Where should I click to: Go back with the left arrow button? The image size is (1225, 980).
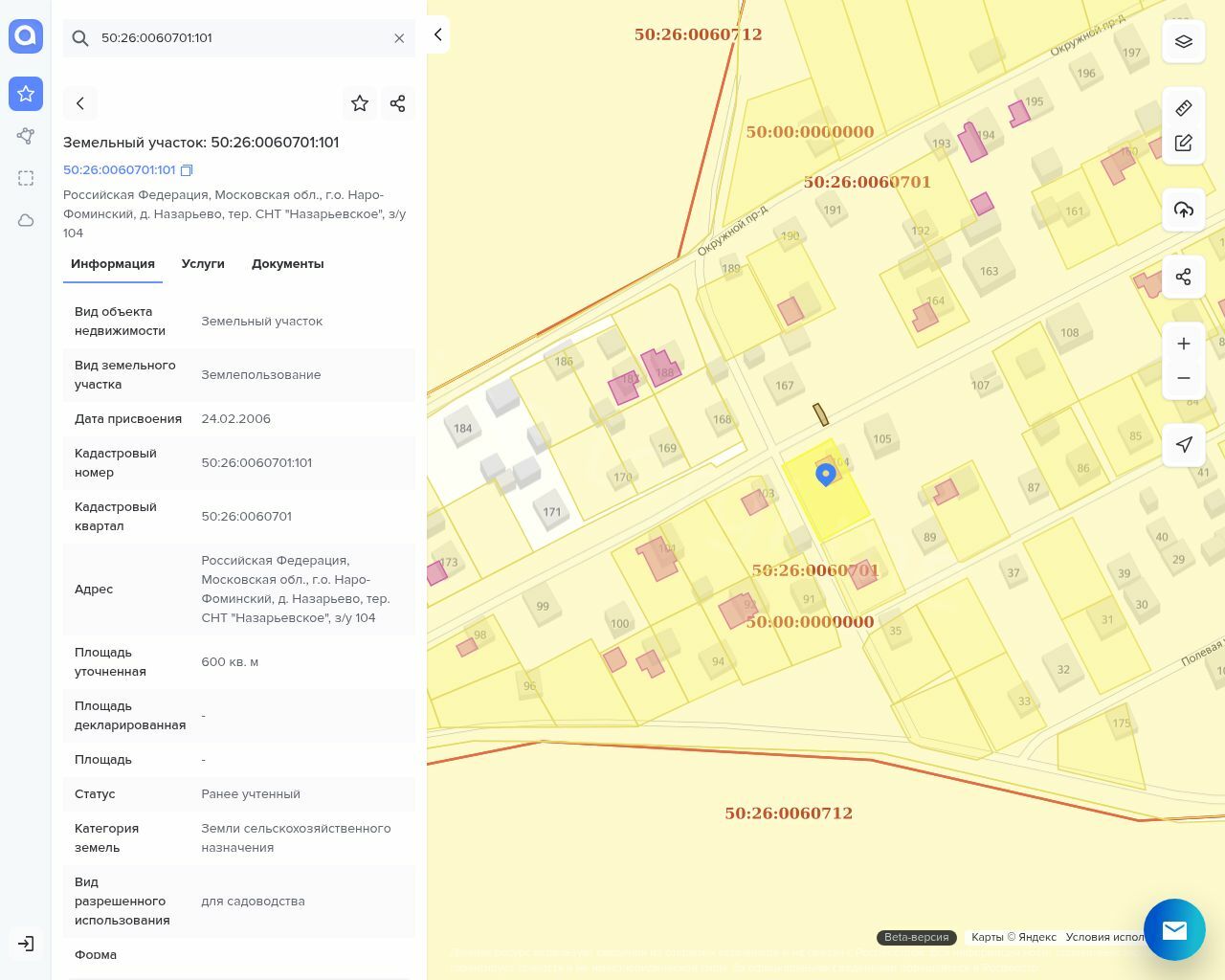click(80, 103)
